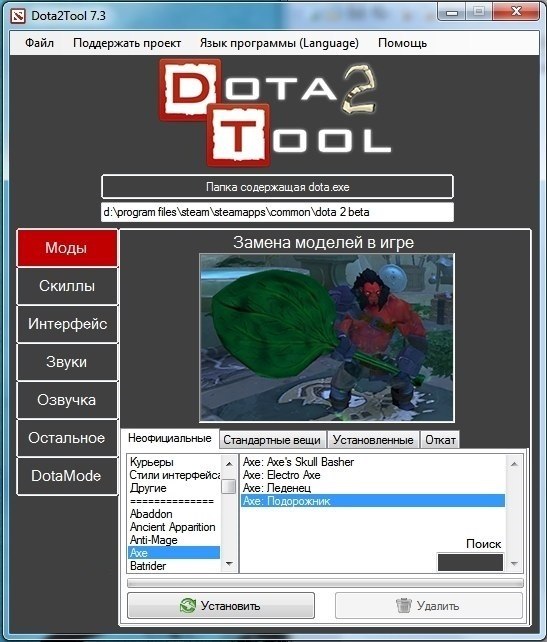Click the Dota2Tool title bar app icon
547x642 pixels.
[18, 16]
